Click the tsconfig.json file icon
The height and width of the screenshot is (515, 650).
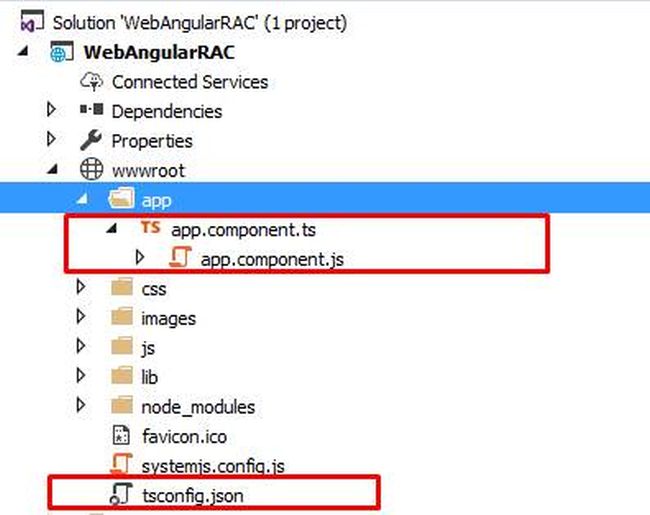[x=121, y=494]
